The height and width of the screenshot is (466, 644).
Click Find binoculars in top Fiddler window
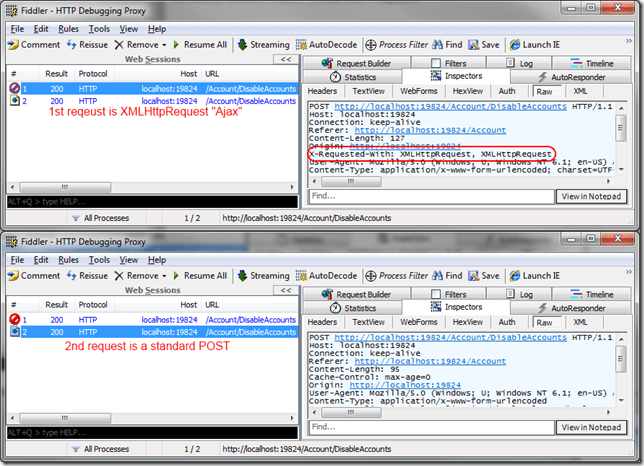(438, 45)
